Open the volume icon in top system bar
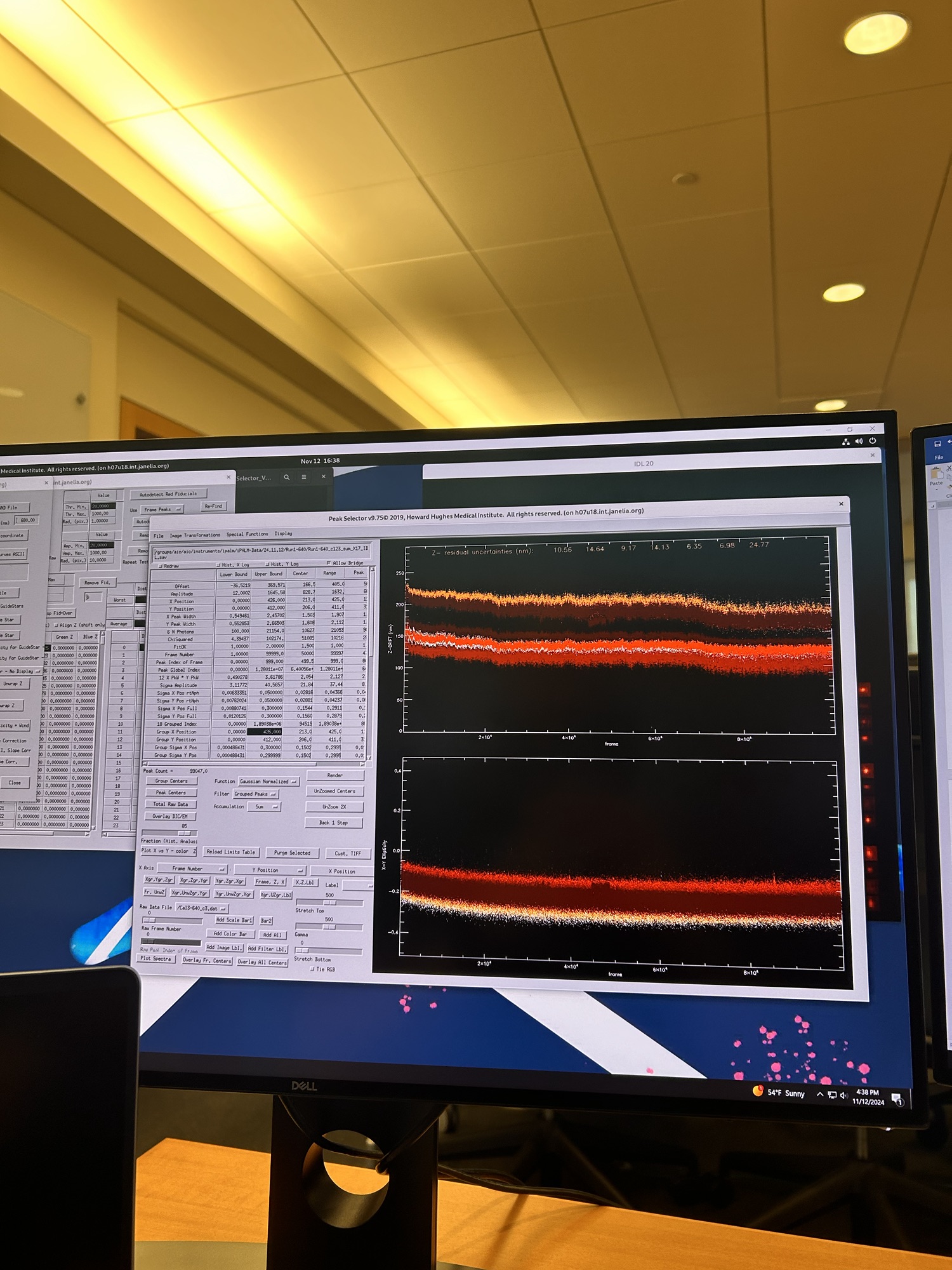Screen dimensions: 952x1270 (x=859, y=441)
